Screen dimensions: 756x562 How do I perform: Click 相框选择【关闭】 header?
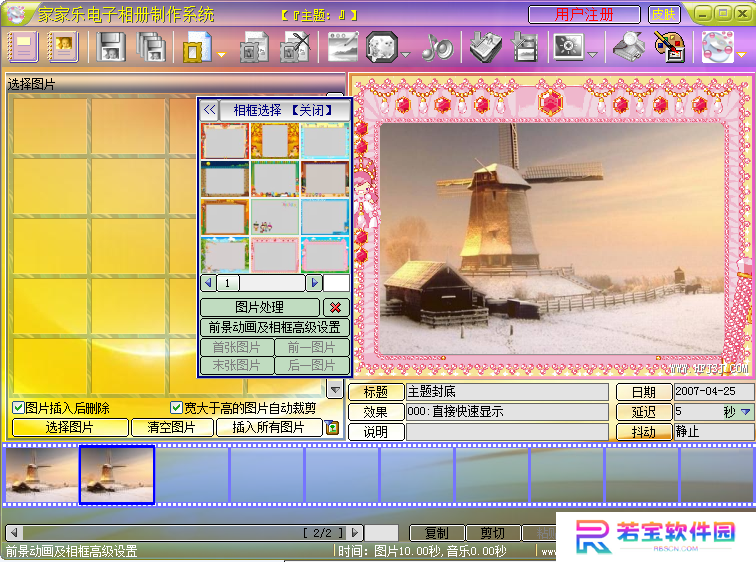[x=284, y=110]
